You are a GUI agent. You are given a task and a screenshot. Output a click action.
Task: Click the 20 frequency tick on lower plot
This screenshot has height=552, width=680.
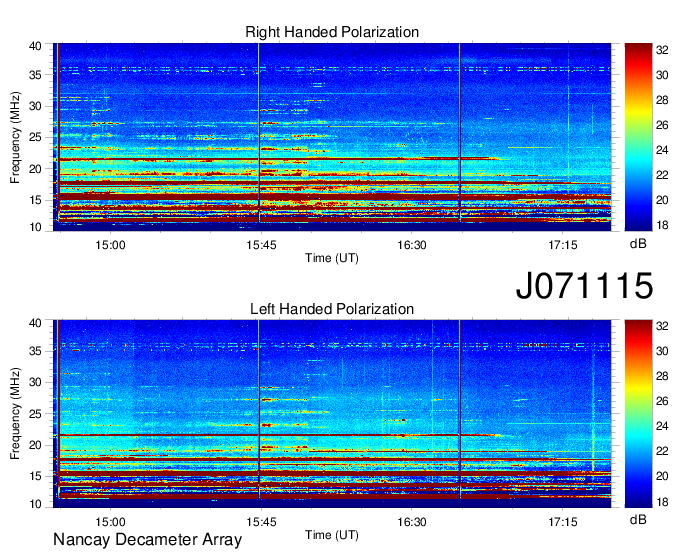click(x=35, y=445)
